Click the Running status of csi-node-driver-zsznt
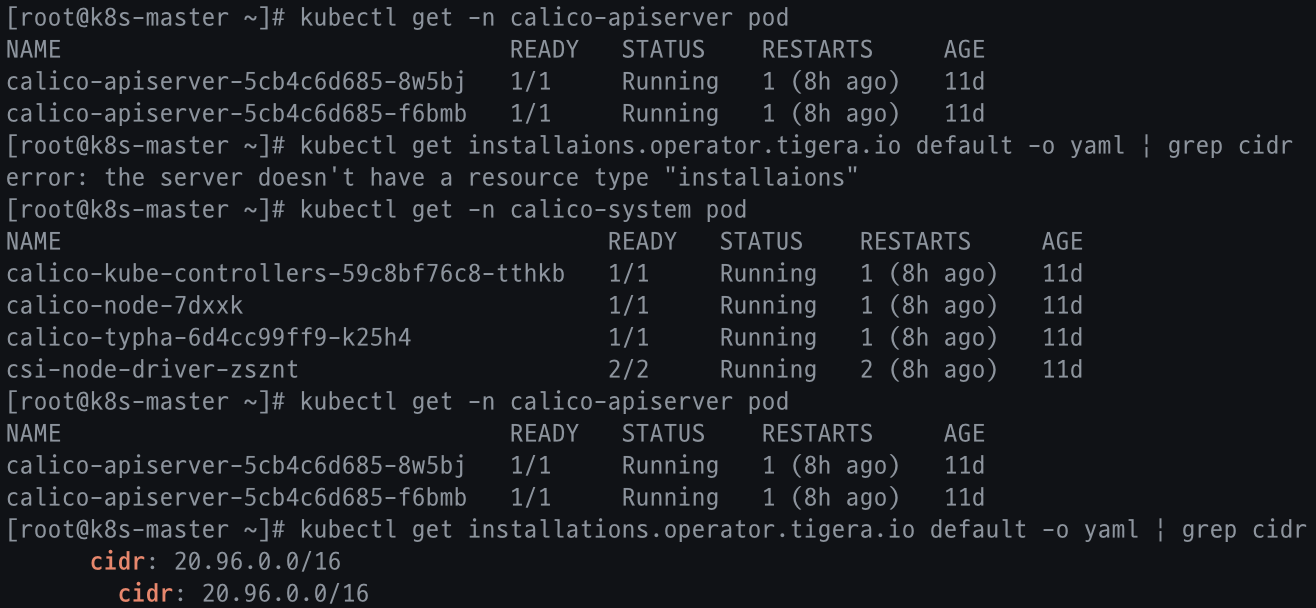This screenshot has height=608, width=1316. [x=768, y=370]
